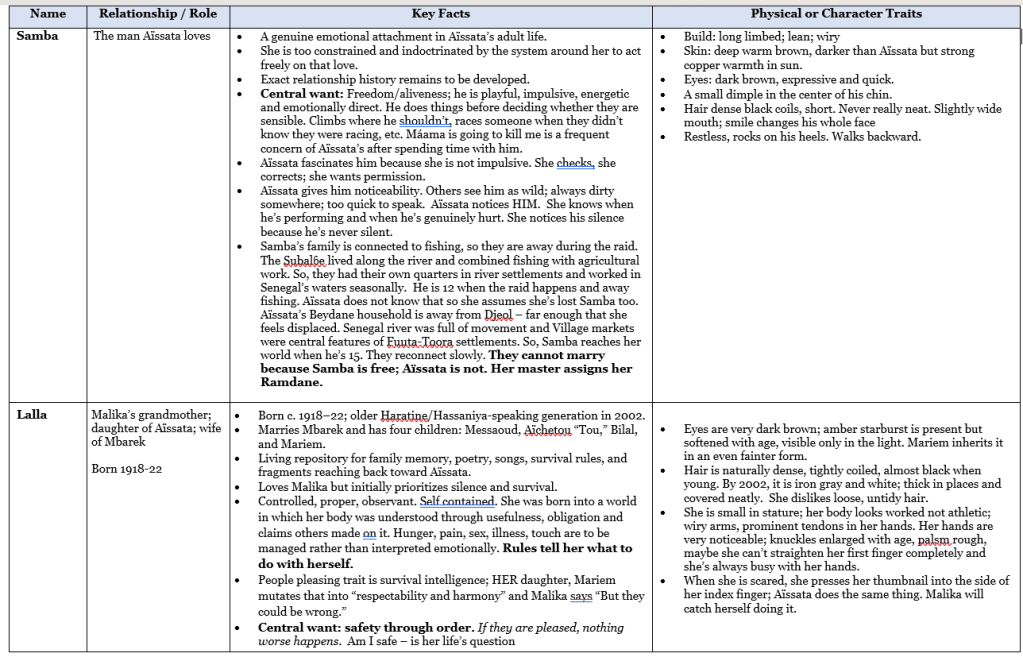Click 'Hair dense black coils, short' line

pyautogui.click(x=843, y=108)
